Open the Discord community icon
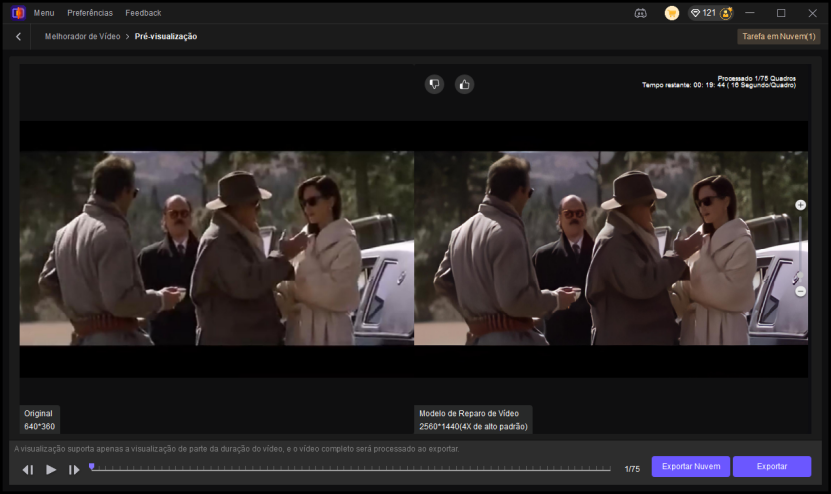The width and height of the screenshot is (831, 494). coord(640,13)
